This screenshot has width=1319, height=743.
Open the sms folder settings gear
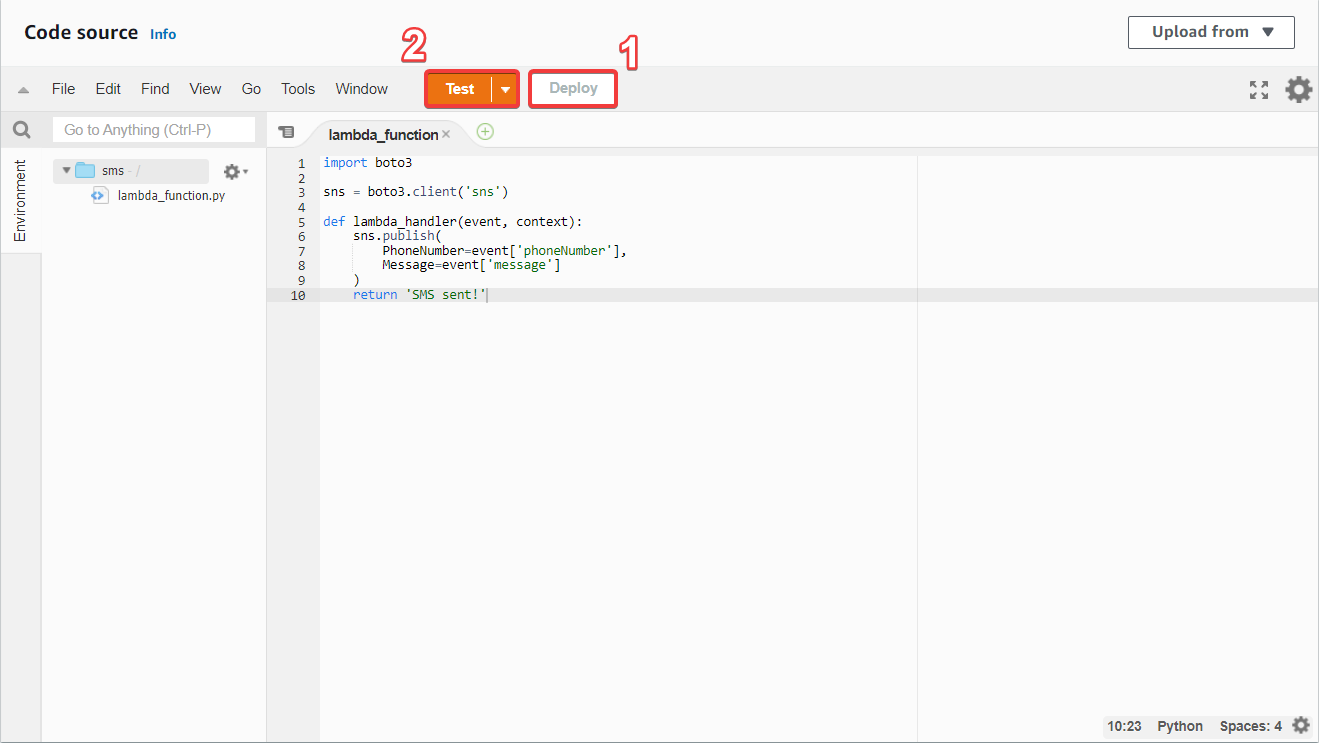235,172
